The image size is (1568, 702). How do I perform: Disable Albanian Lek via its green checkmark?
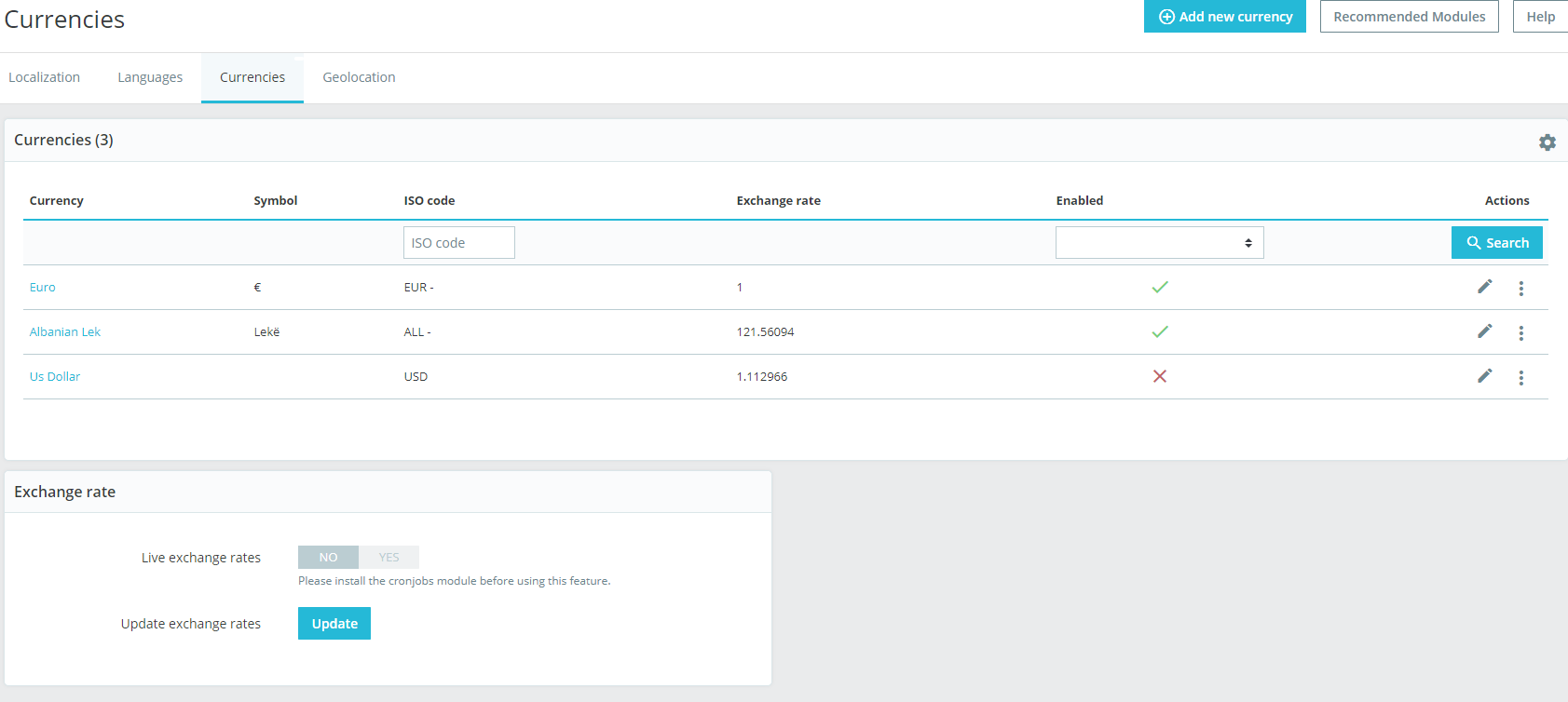[1160, 331]
